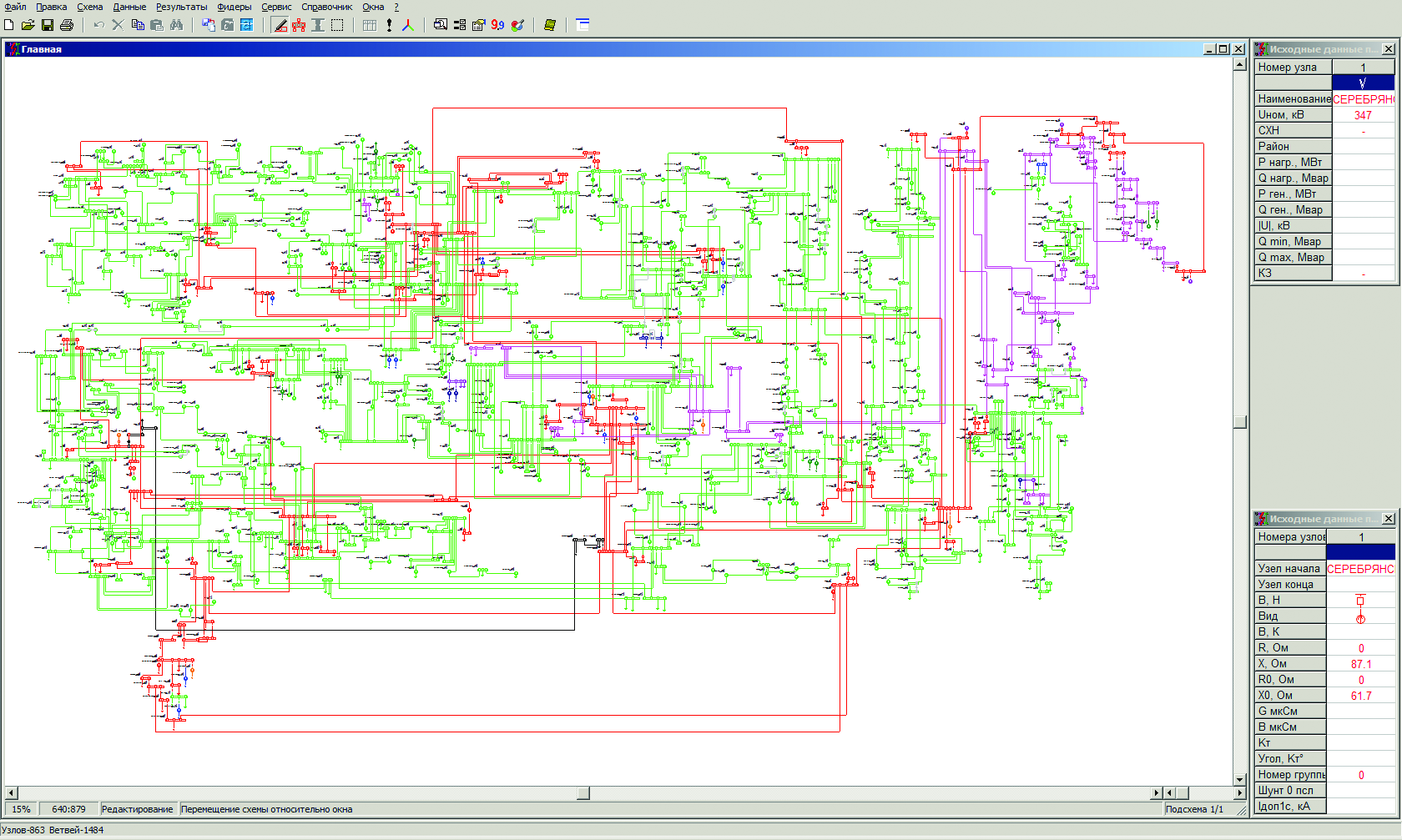The image size is (1402, 840).
Task: Cut selection with the scissors icon
Action: click(x=118, y=25)
